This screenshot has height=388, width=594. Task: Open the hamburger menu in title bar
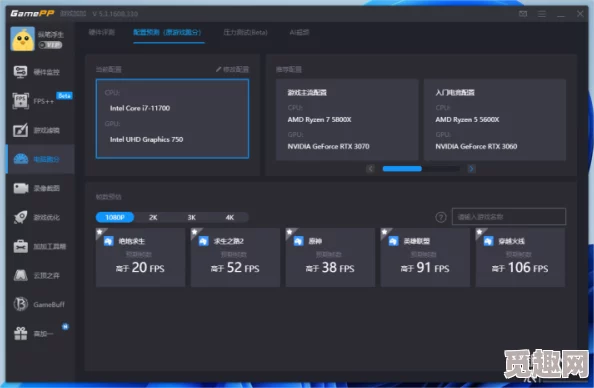542,14
